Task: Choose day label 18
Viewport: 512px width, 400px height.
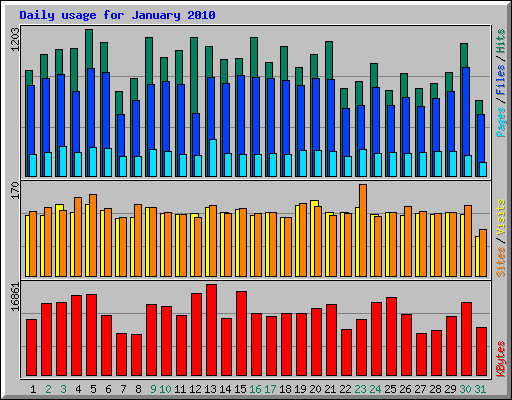Action: point(285,389)
